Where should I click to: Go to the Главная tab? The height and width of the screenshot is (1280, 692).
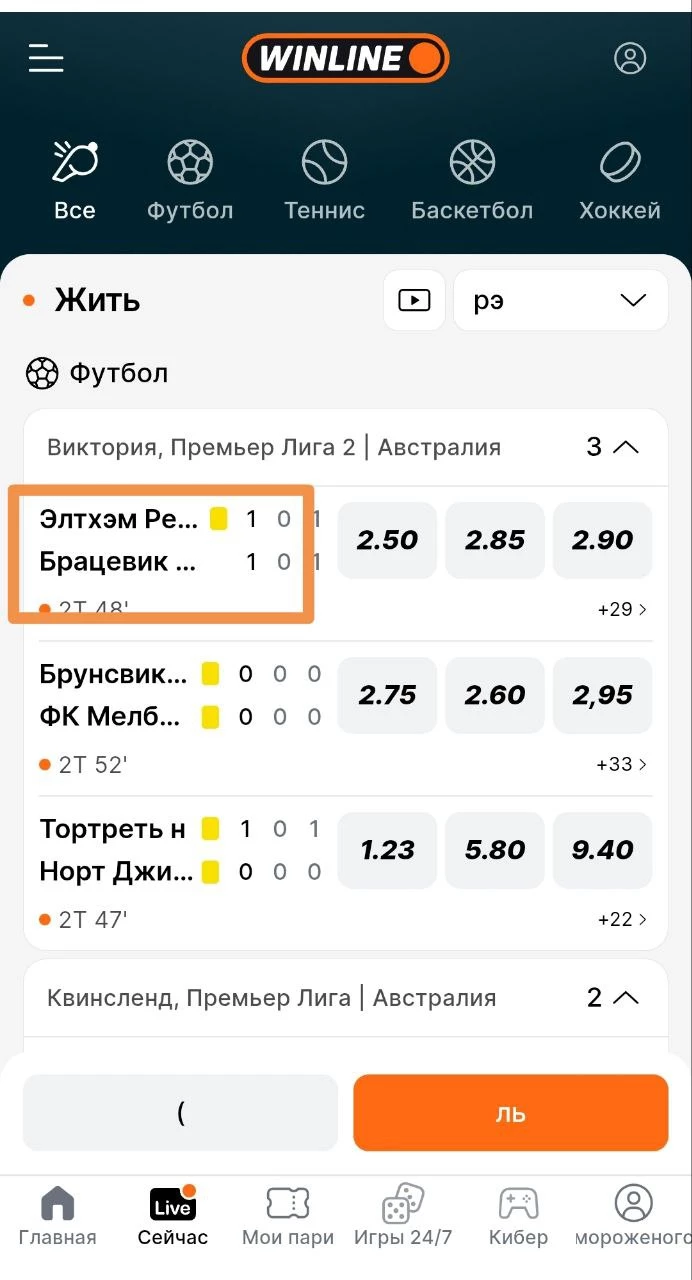(x=58, y=1215)
